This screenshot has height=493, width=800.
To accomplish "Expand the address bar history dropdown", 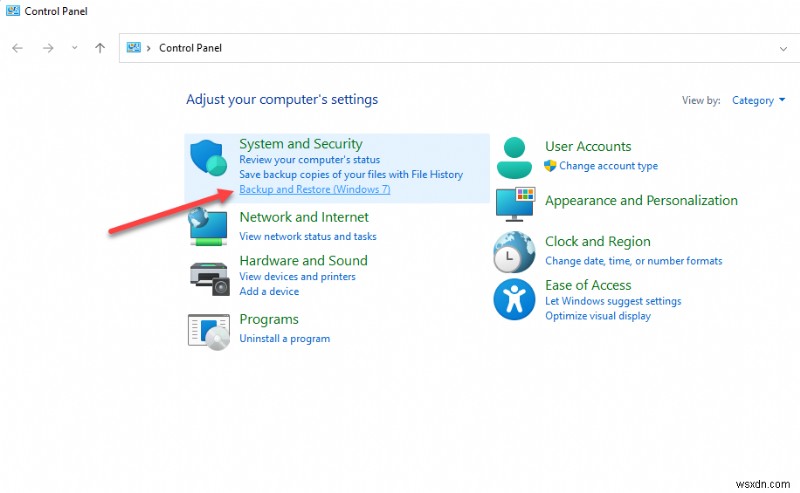I will tap(783, 48).
